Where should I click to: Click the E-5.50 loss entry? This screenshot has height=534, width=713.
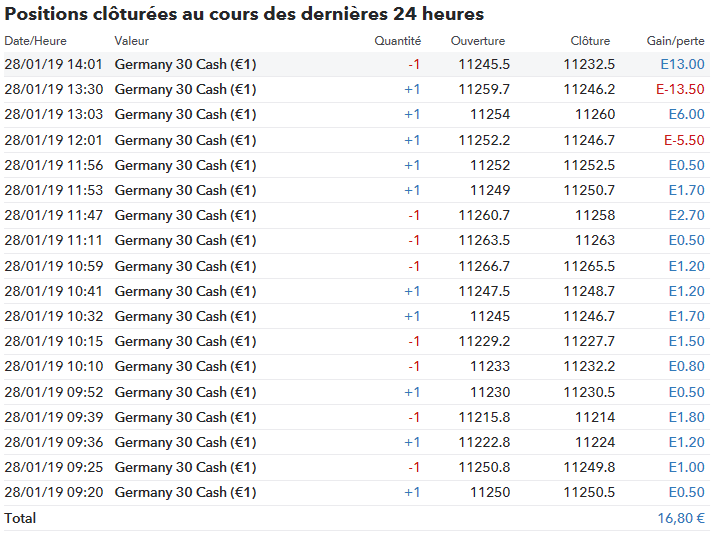pos(684,140)
